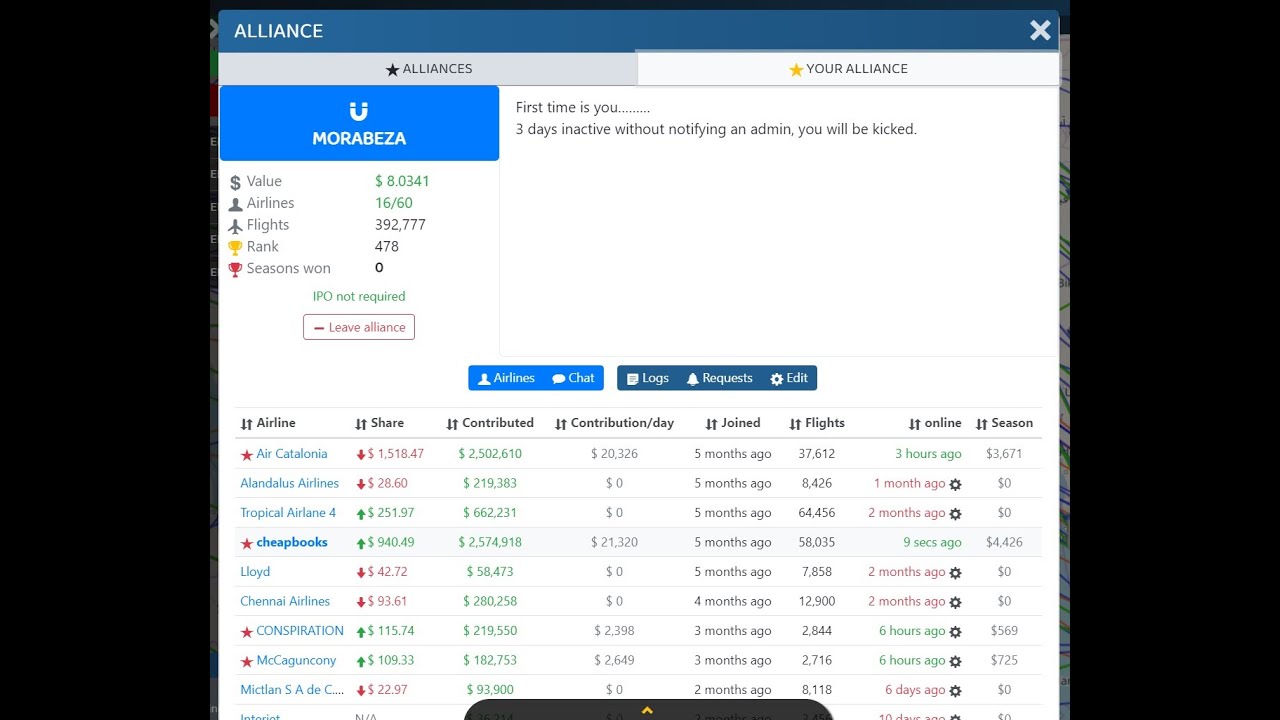Click the down arrow in Air Catalonia share
1280x720 pixels.
(x=361, y=454)
